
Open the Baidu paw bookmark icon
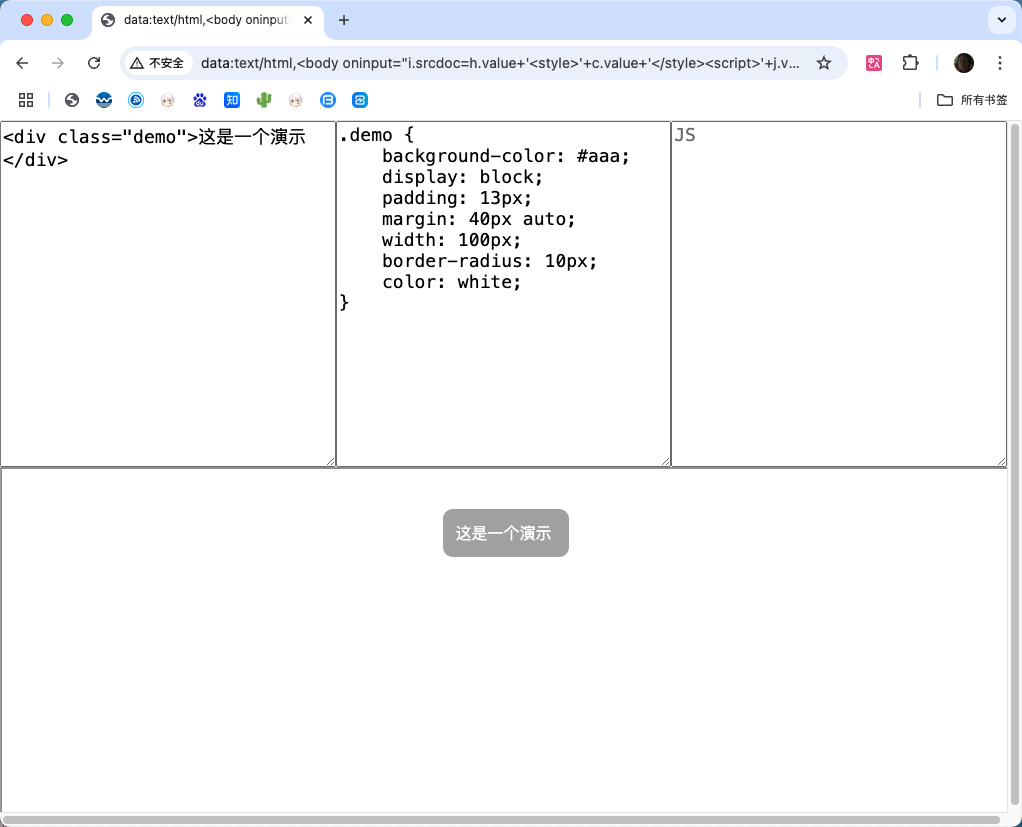pyautogui.click(x=199, y=100)
